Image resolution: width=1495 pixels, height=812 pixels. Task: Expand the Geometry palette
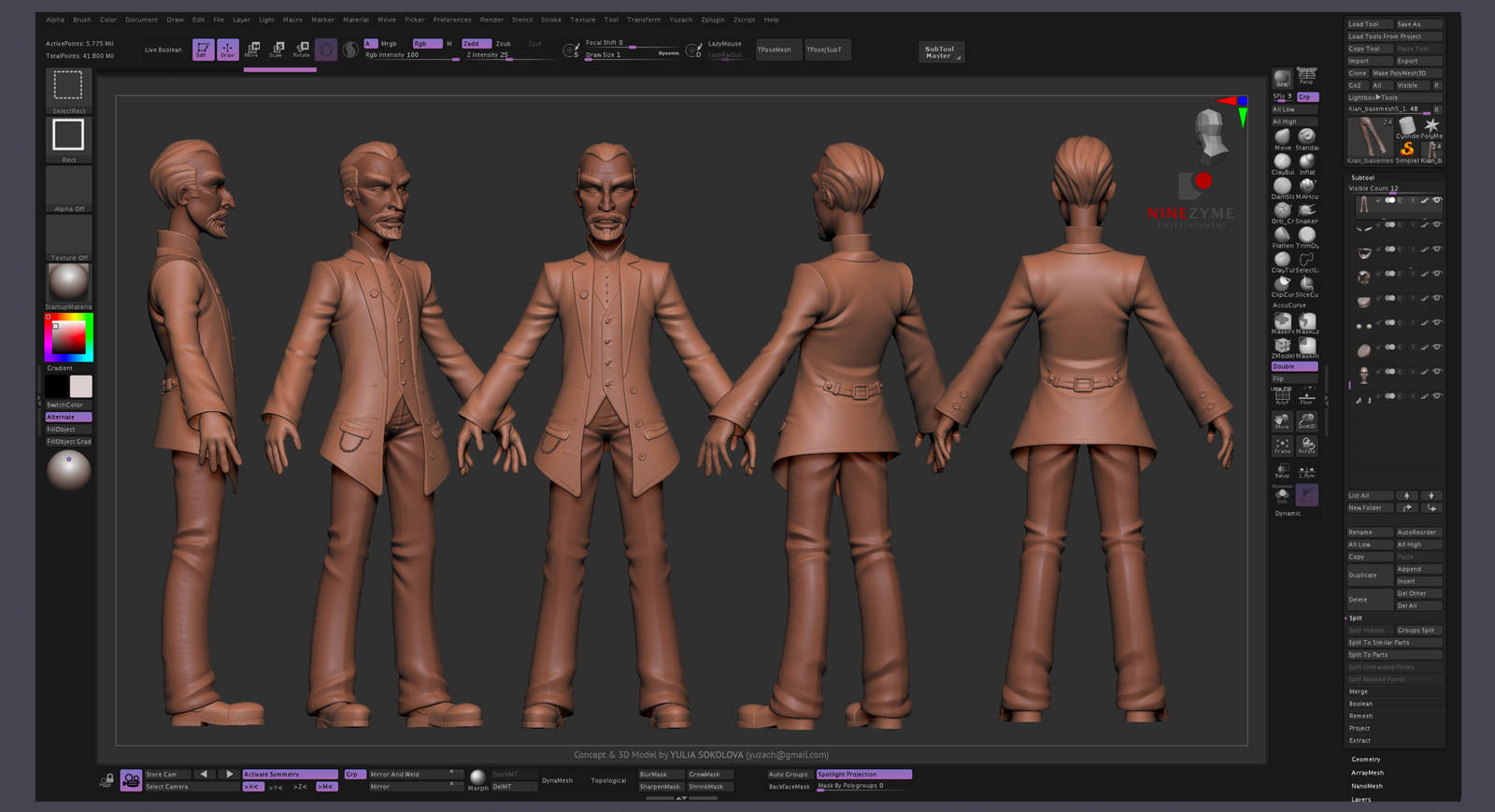click(1365, 759)
